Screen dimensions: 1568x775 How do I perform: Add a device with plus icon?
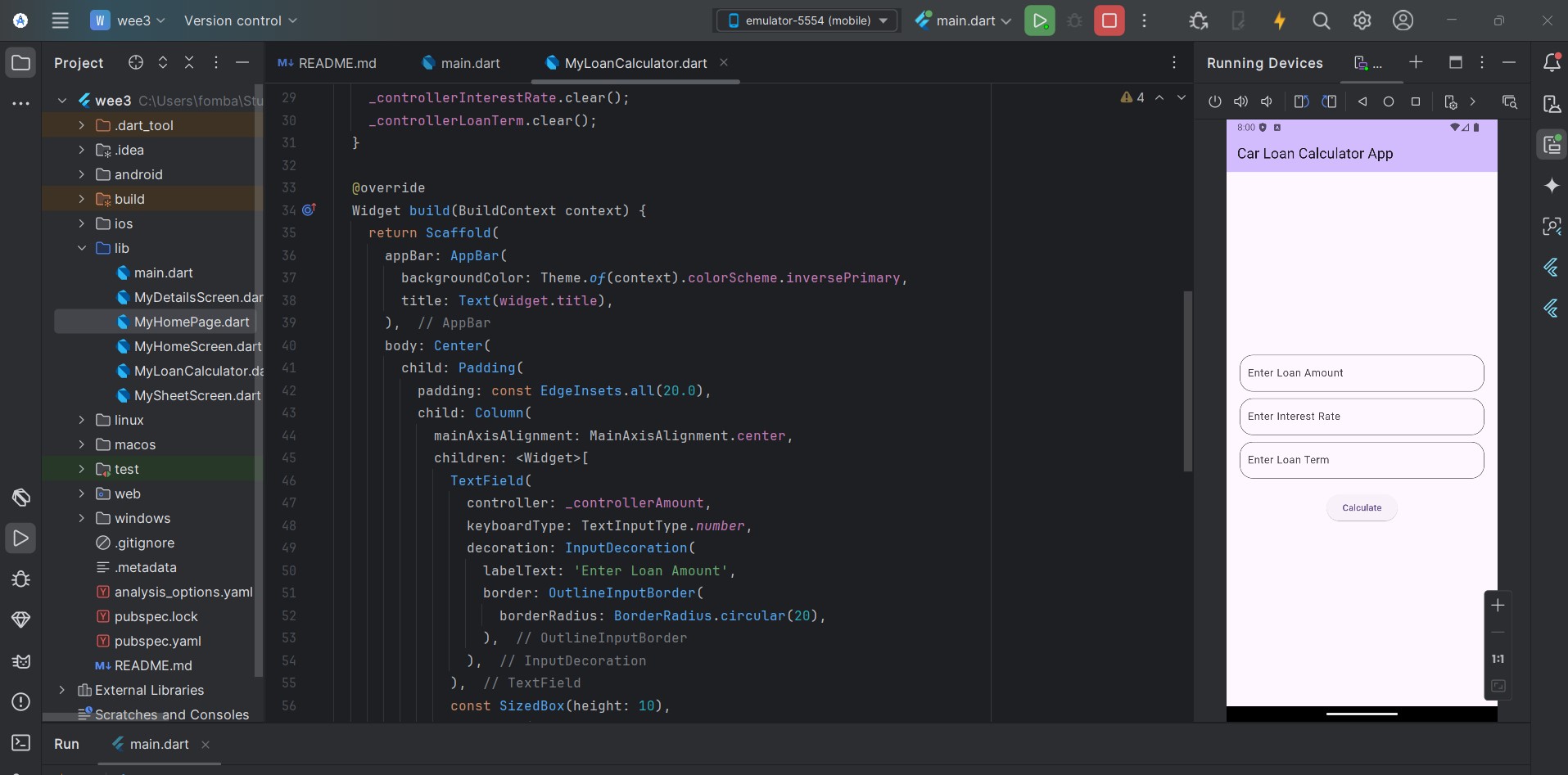click(1416, 62)
